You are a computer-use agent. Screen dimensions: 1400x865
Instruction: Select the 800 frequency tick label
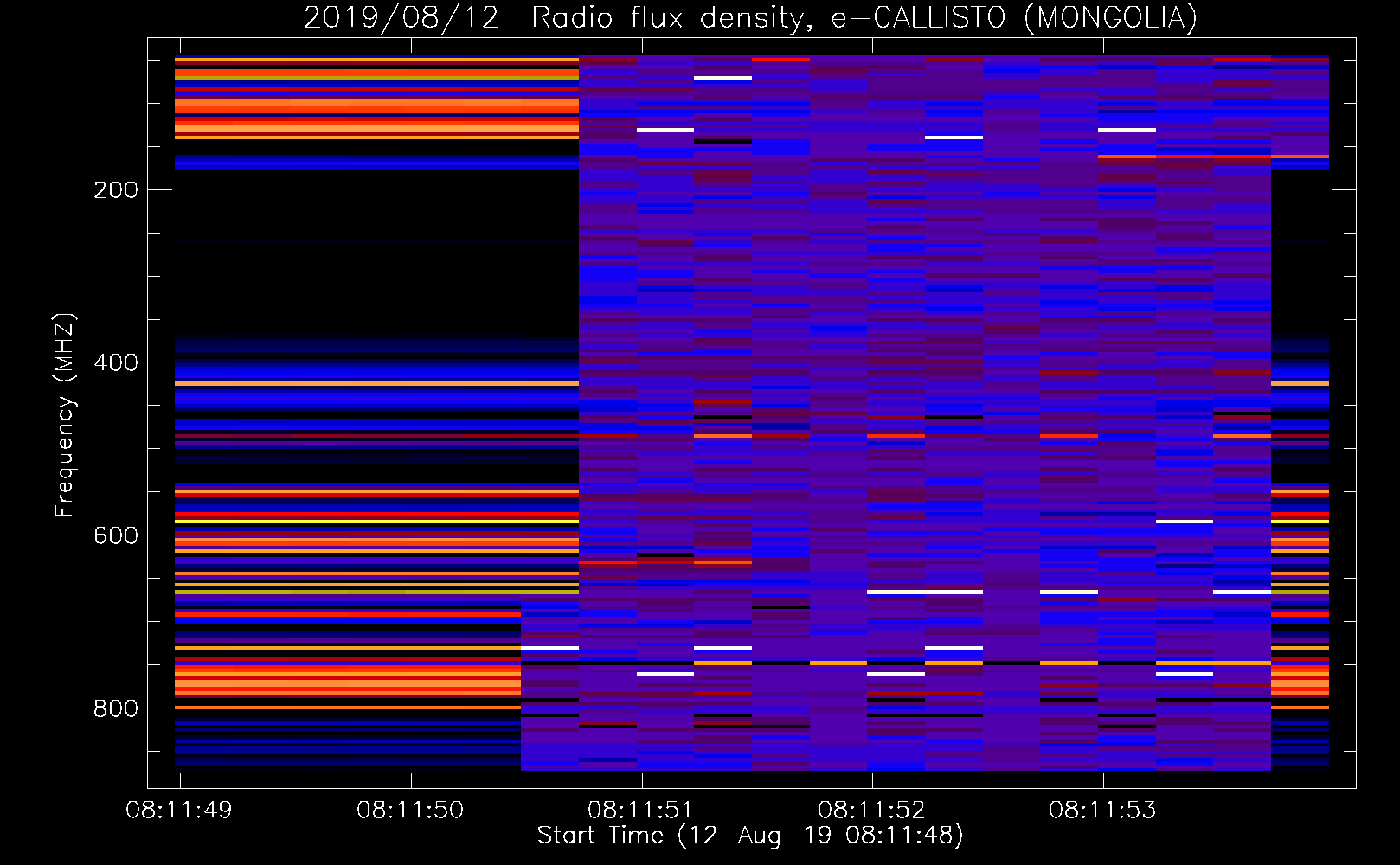116,709
